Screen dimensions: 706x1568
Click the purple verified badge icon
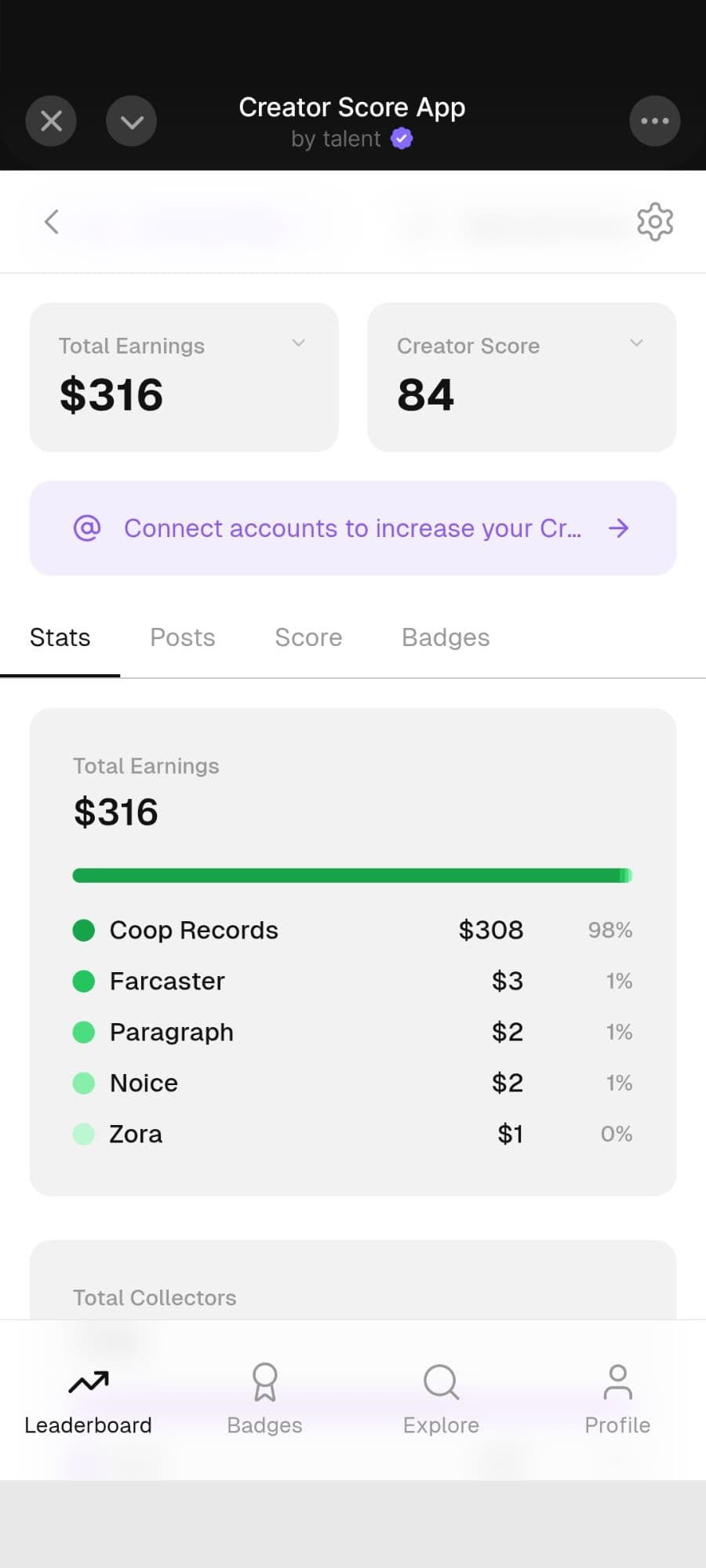point(402,139)
